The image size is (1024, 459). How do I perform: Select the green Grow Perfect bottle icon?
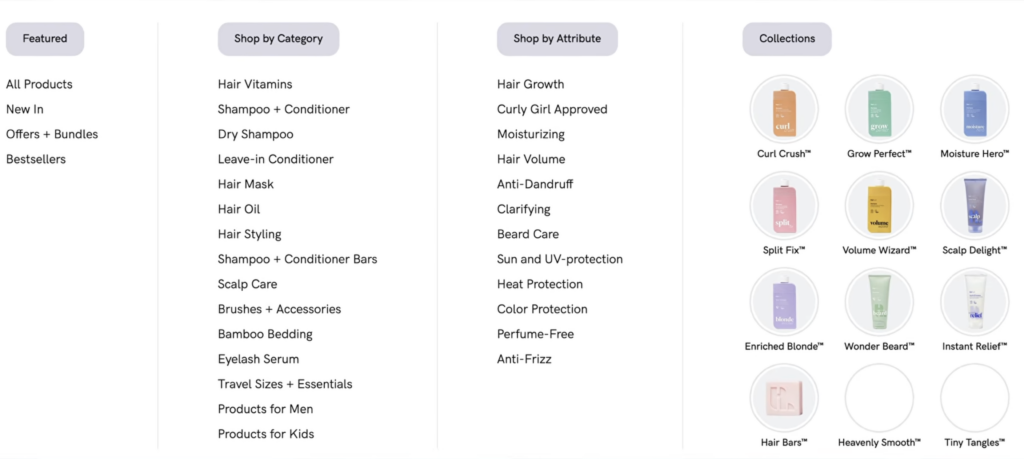click(x=879, y=109)
